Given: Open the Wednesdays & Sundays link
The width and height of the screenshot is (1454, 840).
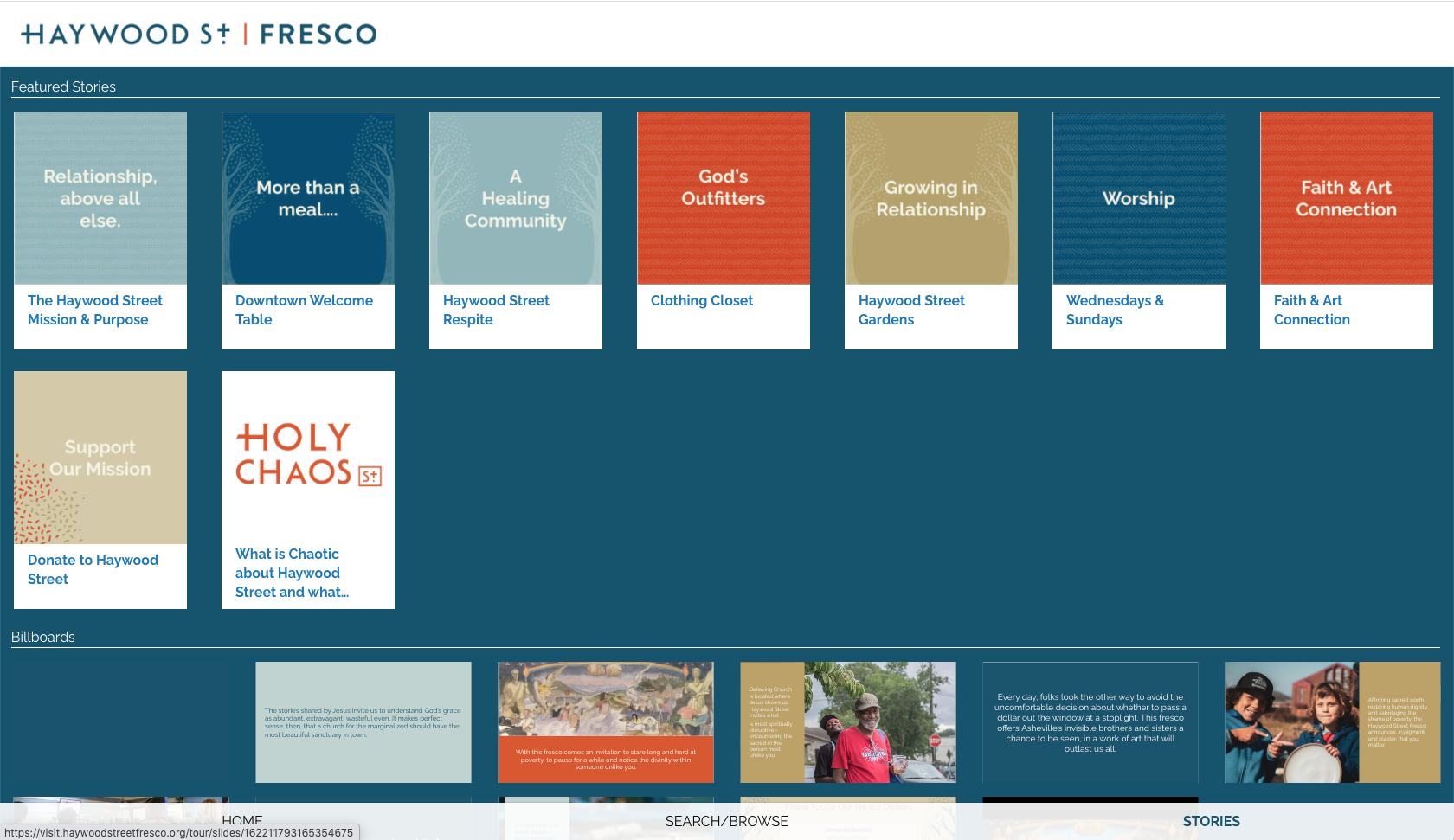Looking at the screenshot, I should click(1115, 310).
